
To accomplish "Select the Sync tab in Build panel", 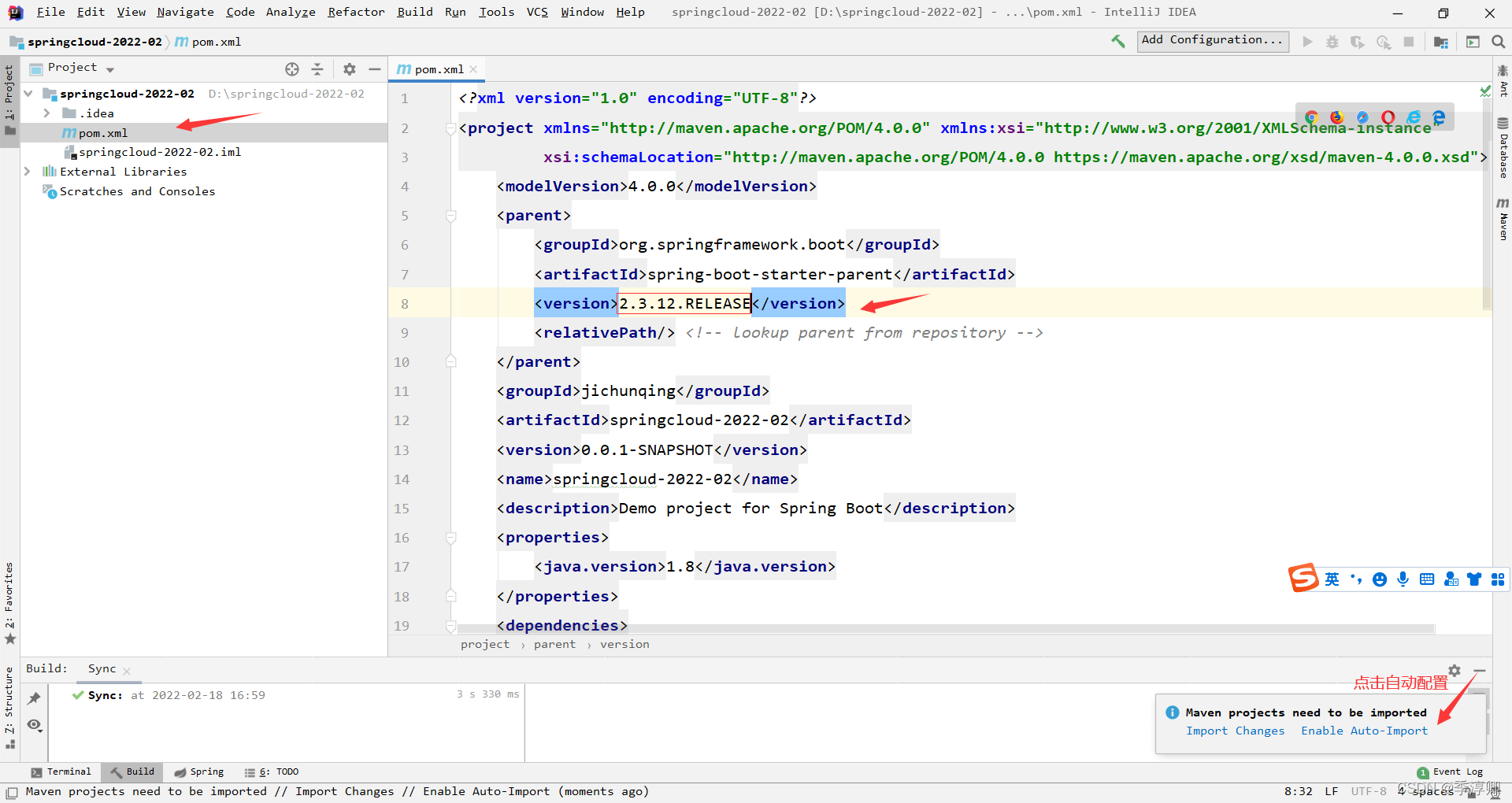I will coord(102,668).
